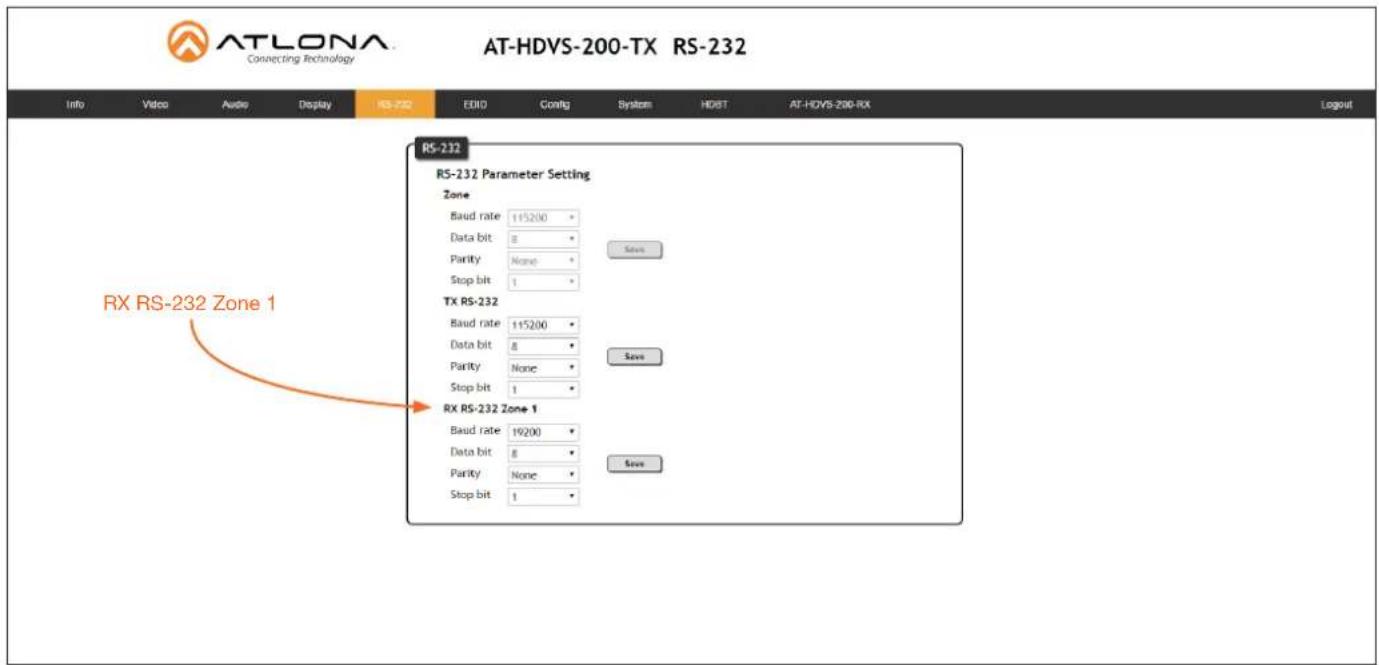Open the Display tab
This screenshot has height=665, width=1379.
click(314, 104)
